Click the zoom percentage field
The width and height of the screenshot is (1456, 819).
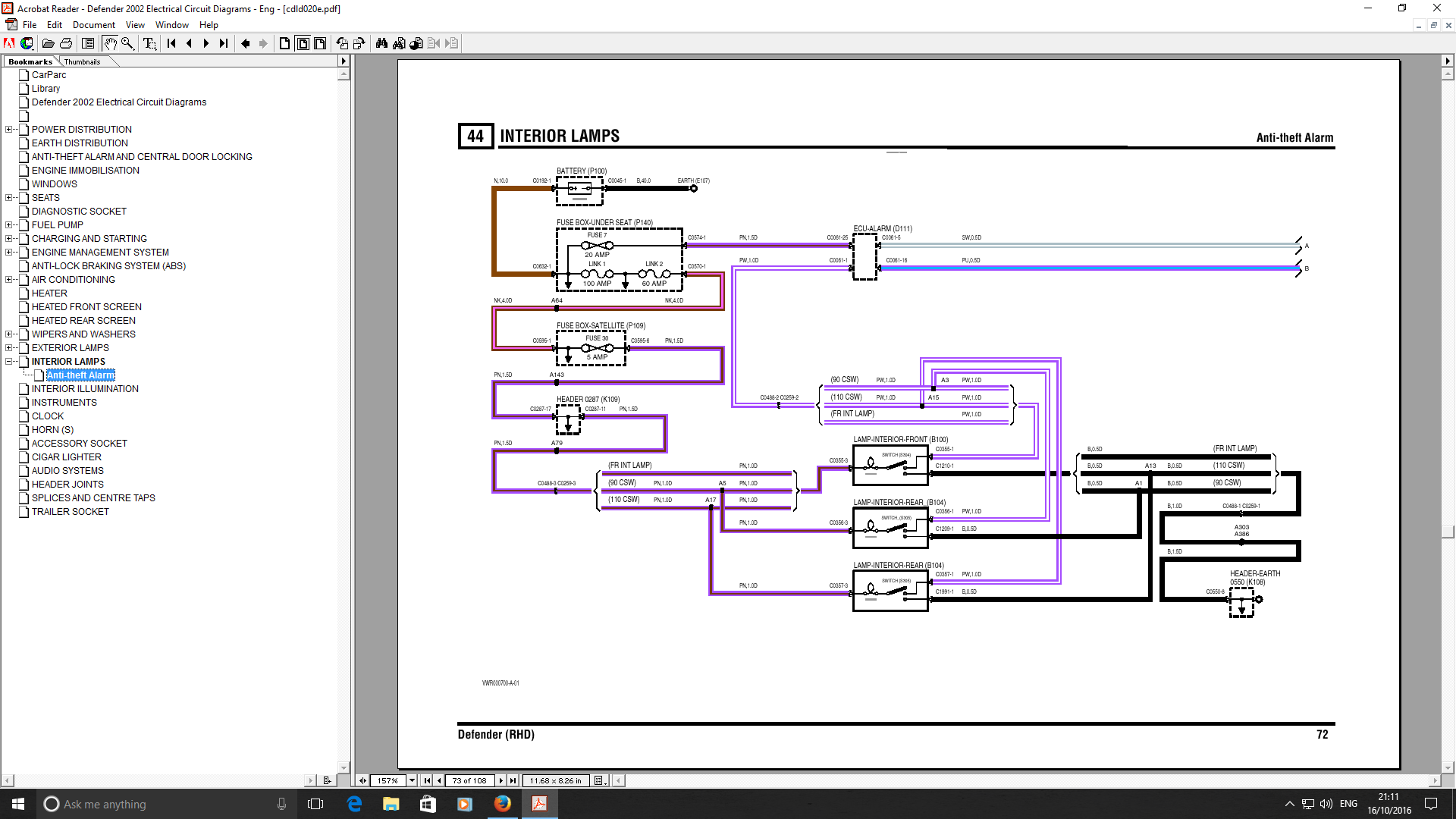(x=388, y=780)
